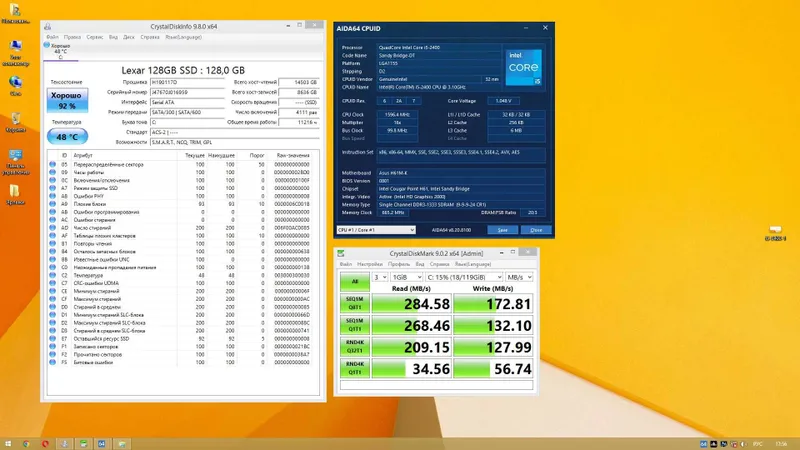800x450 pixels.
Task: Select the Recycle Bin desktop icon
Action: [x=15, y=122]
